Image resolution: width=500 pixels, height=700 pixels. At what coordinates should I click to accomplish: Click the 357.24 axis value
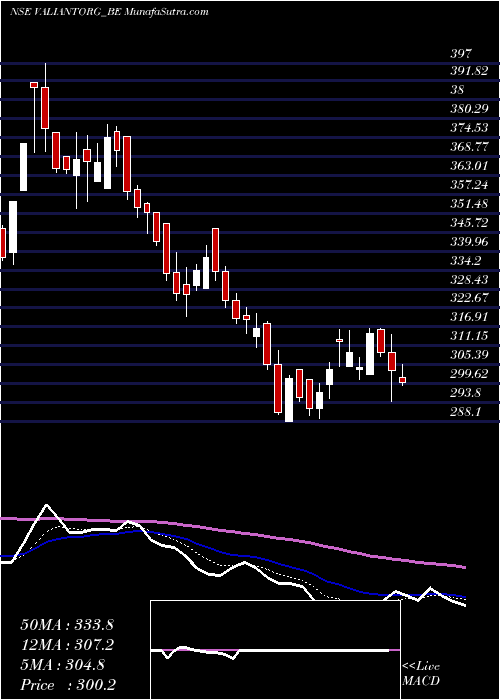[x=469, y=185]
